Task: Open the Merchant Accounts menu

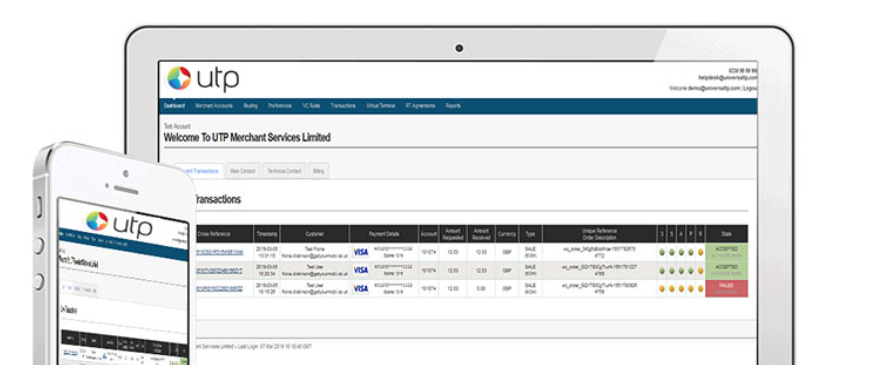Action: pos(214,106)
